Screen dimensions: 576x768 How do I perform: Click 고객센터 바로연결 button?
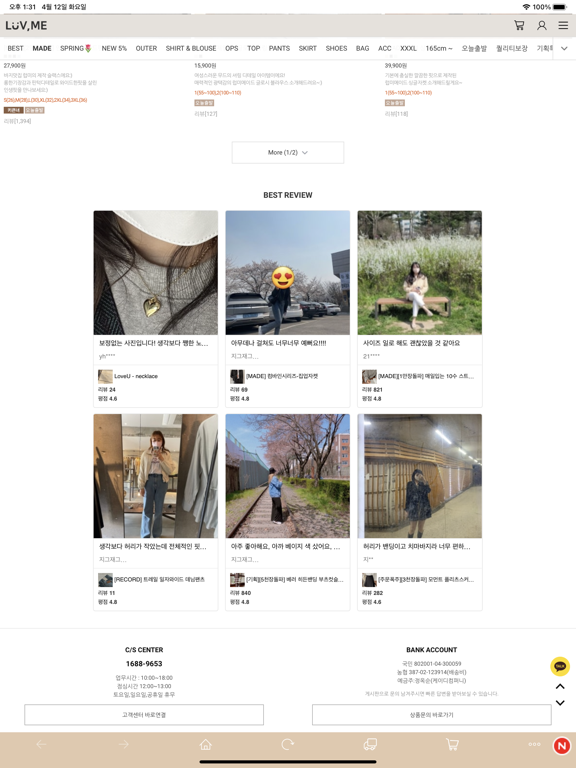click(144, 715)
